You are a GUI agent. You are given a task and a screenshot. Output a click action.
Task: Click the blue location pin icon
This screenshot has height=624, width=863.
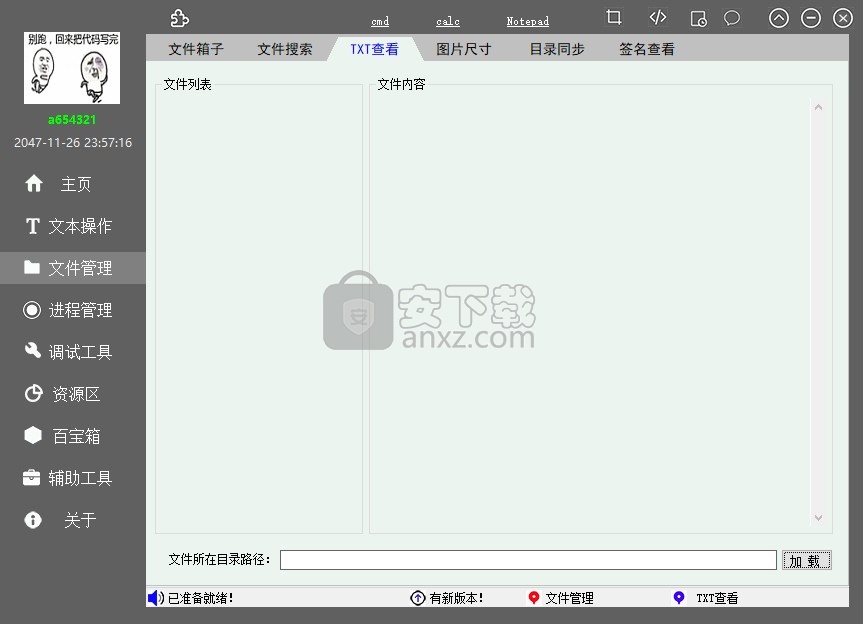click(679, 598)
